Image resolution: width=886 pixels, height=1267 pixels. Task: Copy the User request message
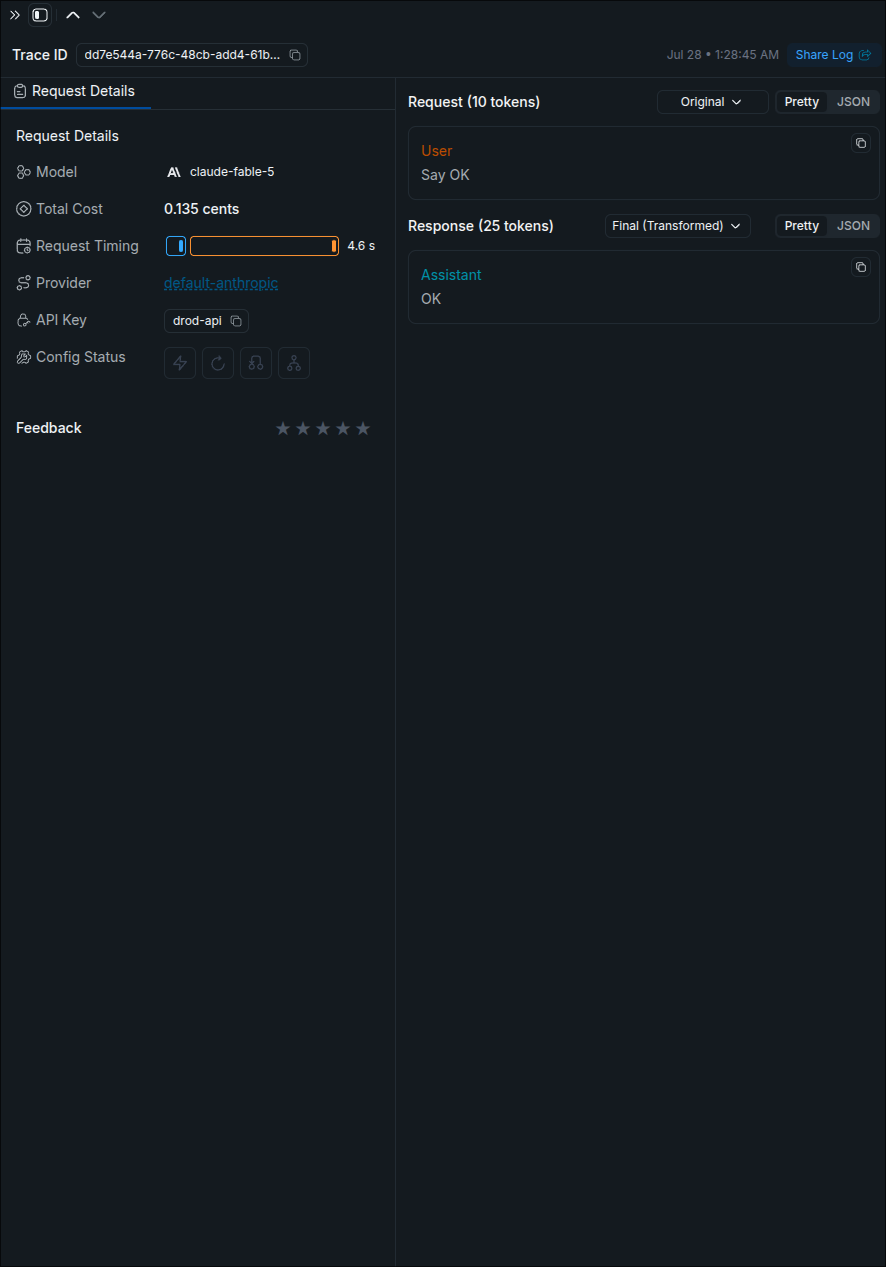[861, 143]
